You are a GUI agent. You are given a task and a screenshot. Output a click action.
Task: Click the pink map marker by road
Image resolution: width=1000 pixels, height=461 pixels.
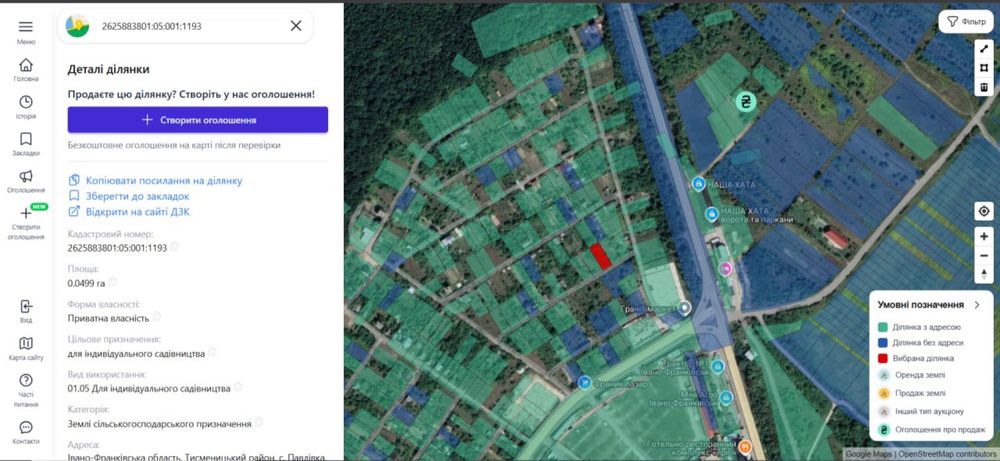coord(725,268)
